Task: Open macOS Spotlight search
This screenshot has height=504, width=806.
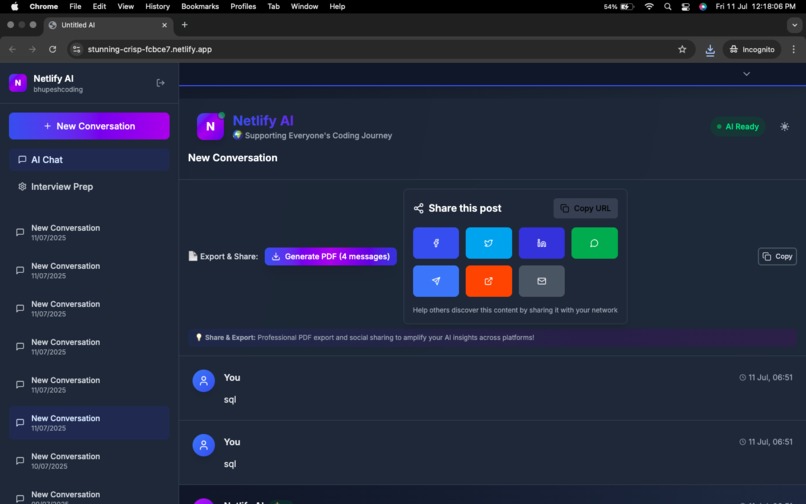Action: 667,7
